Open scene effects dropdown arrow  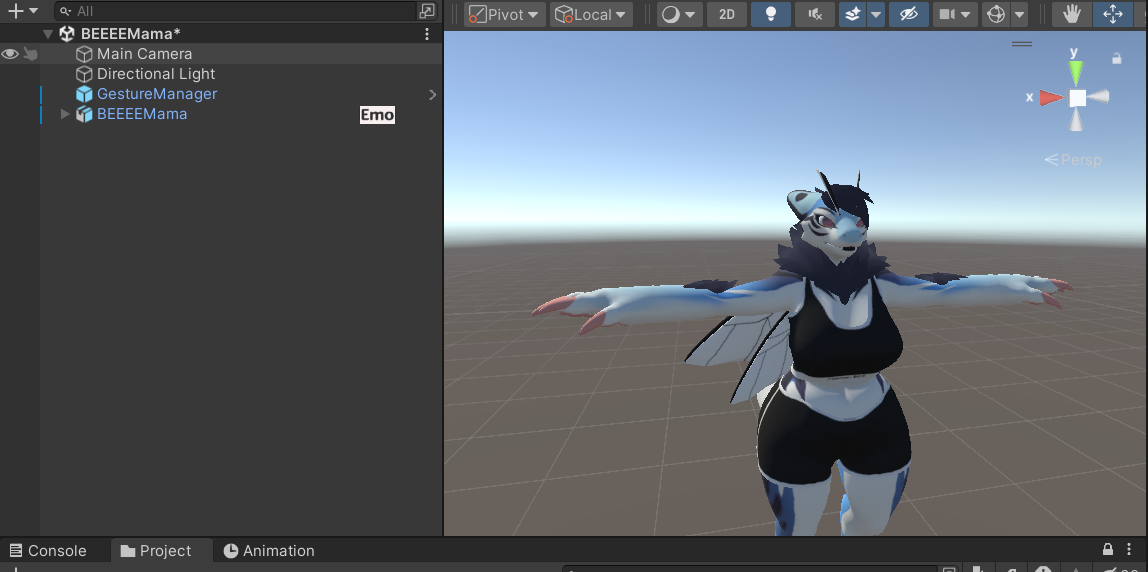876,15
